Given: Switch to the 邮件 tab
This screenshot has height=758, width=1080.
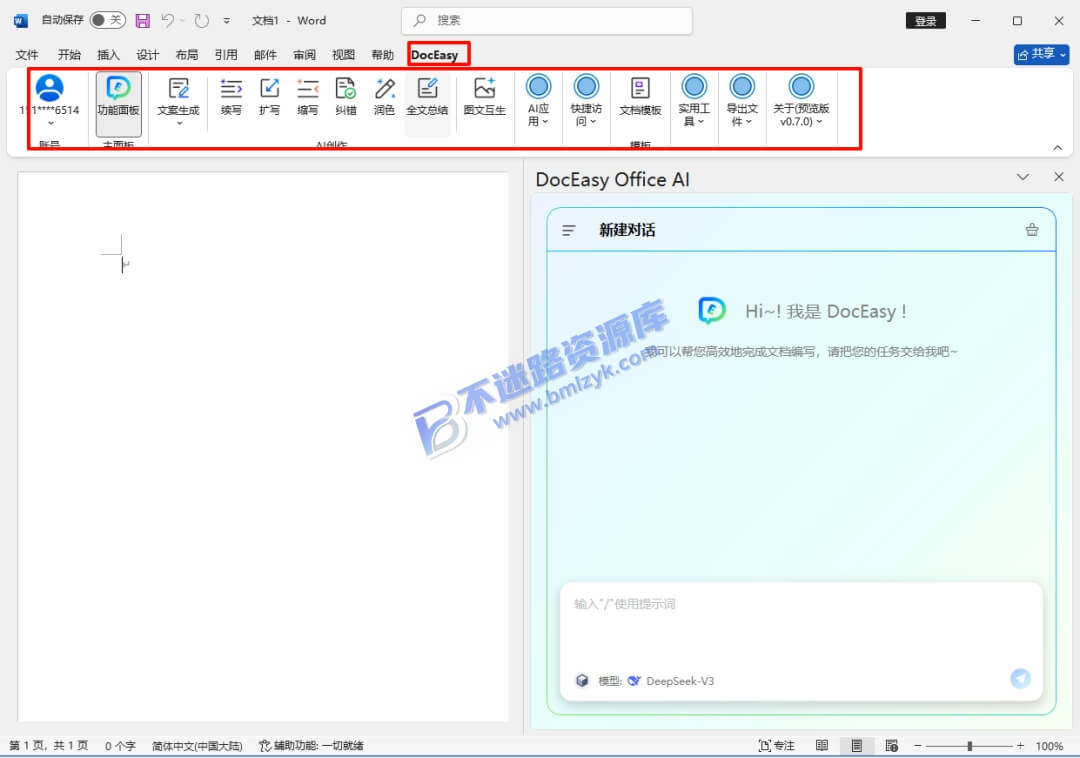Looking at the screenshot, I should [265, 54].
